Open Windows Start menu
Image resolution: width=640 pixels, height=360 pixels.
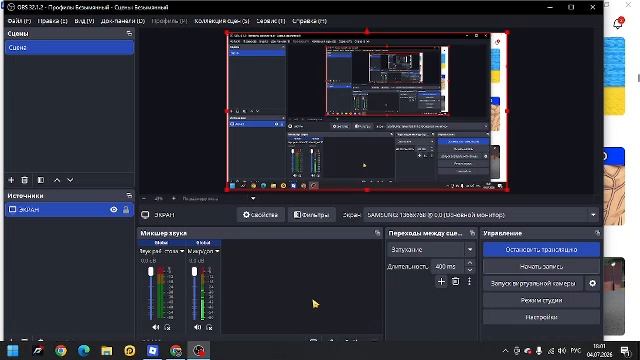click(x=13, y=351)
